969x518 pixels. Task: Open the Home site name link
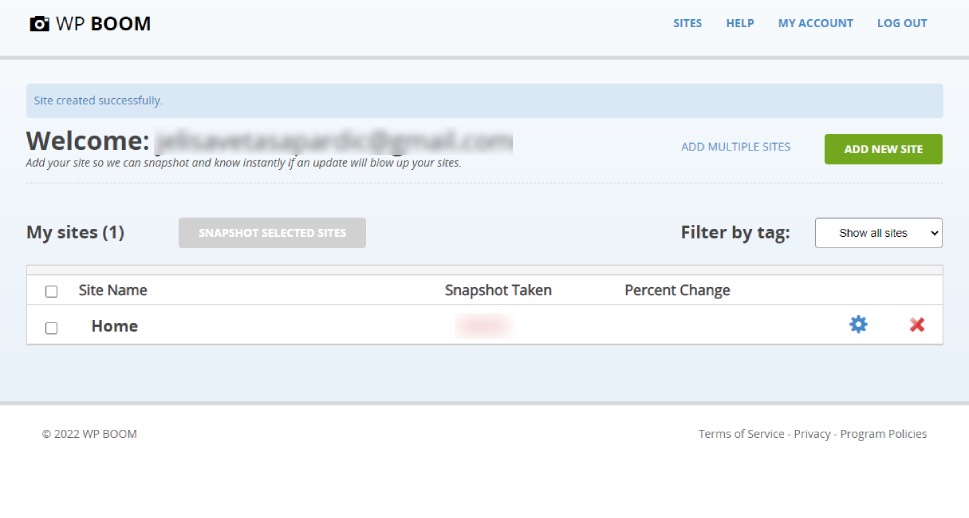point(114,326)
